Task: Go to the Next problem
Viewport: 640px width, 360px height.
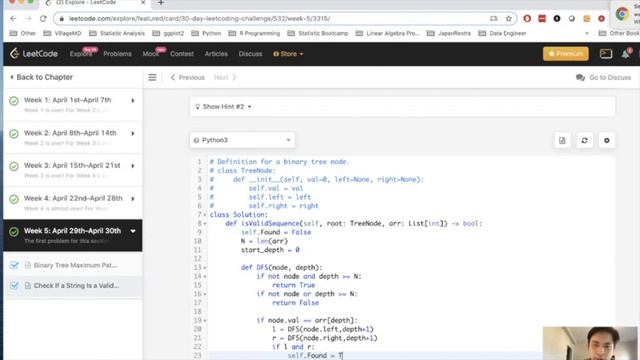Action: point(225,78)
